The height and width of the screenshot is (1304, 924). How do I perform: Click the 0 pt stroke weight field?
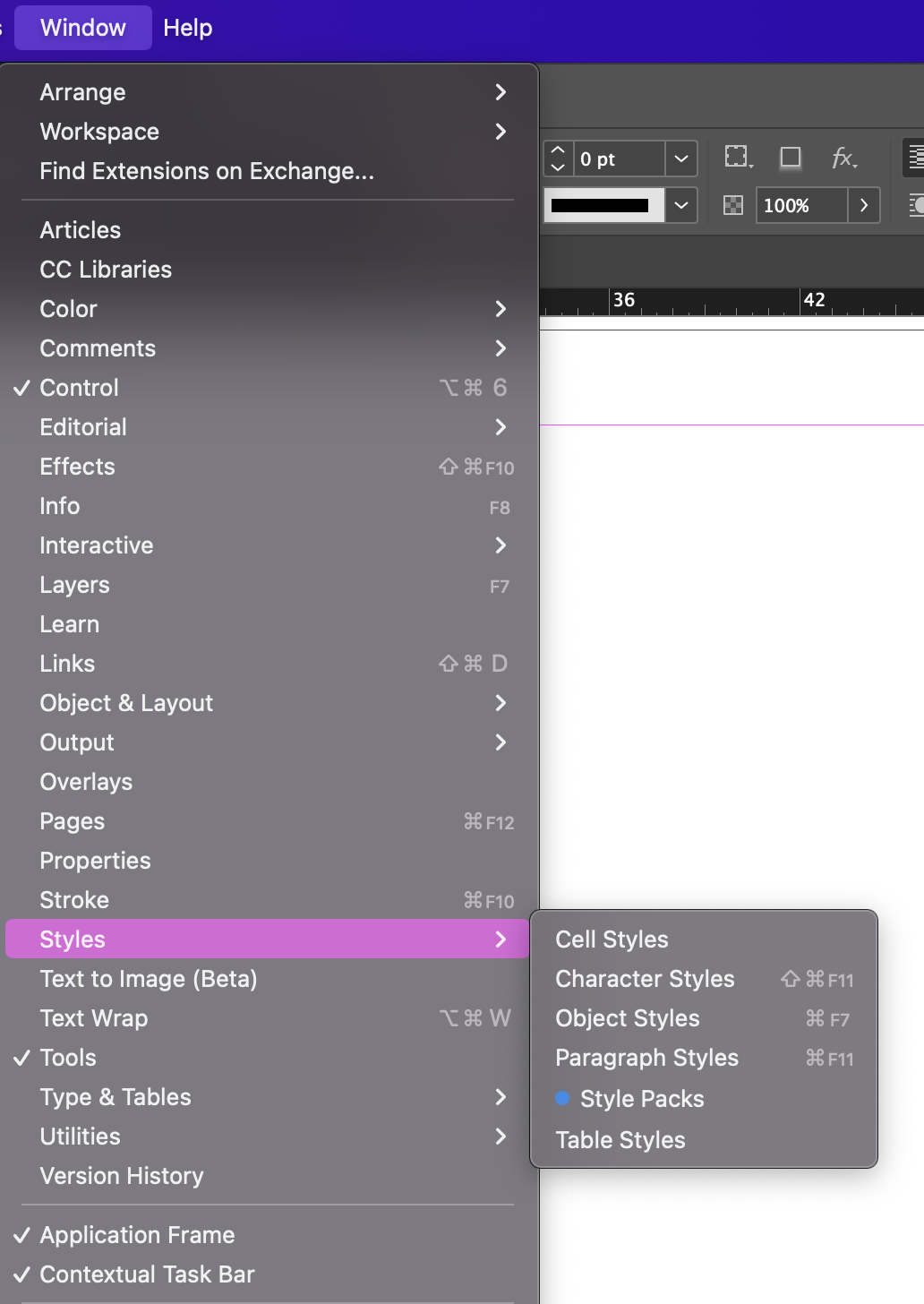coord(620,159)
